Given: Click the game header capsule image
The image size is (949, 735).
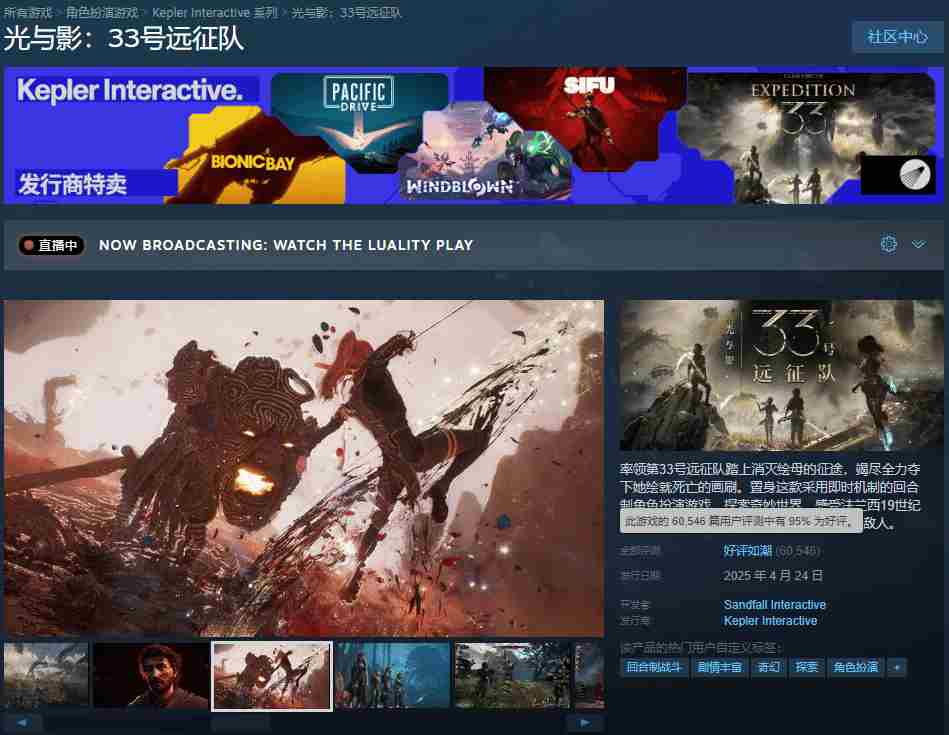Looking at the screenshot, I should click(x=781, y=375).
